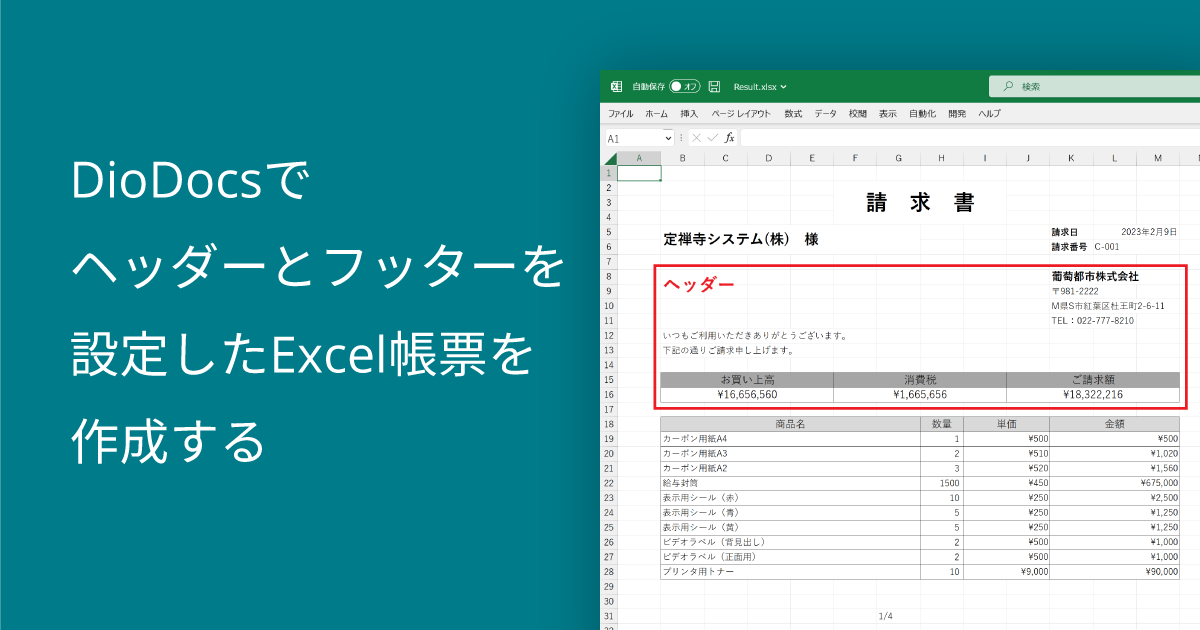Click the Save icon next to AutoSave
1200x630 pixels.
pyautogui.click(x=714, y=85)
